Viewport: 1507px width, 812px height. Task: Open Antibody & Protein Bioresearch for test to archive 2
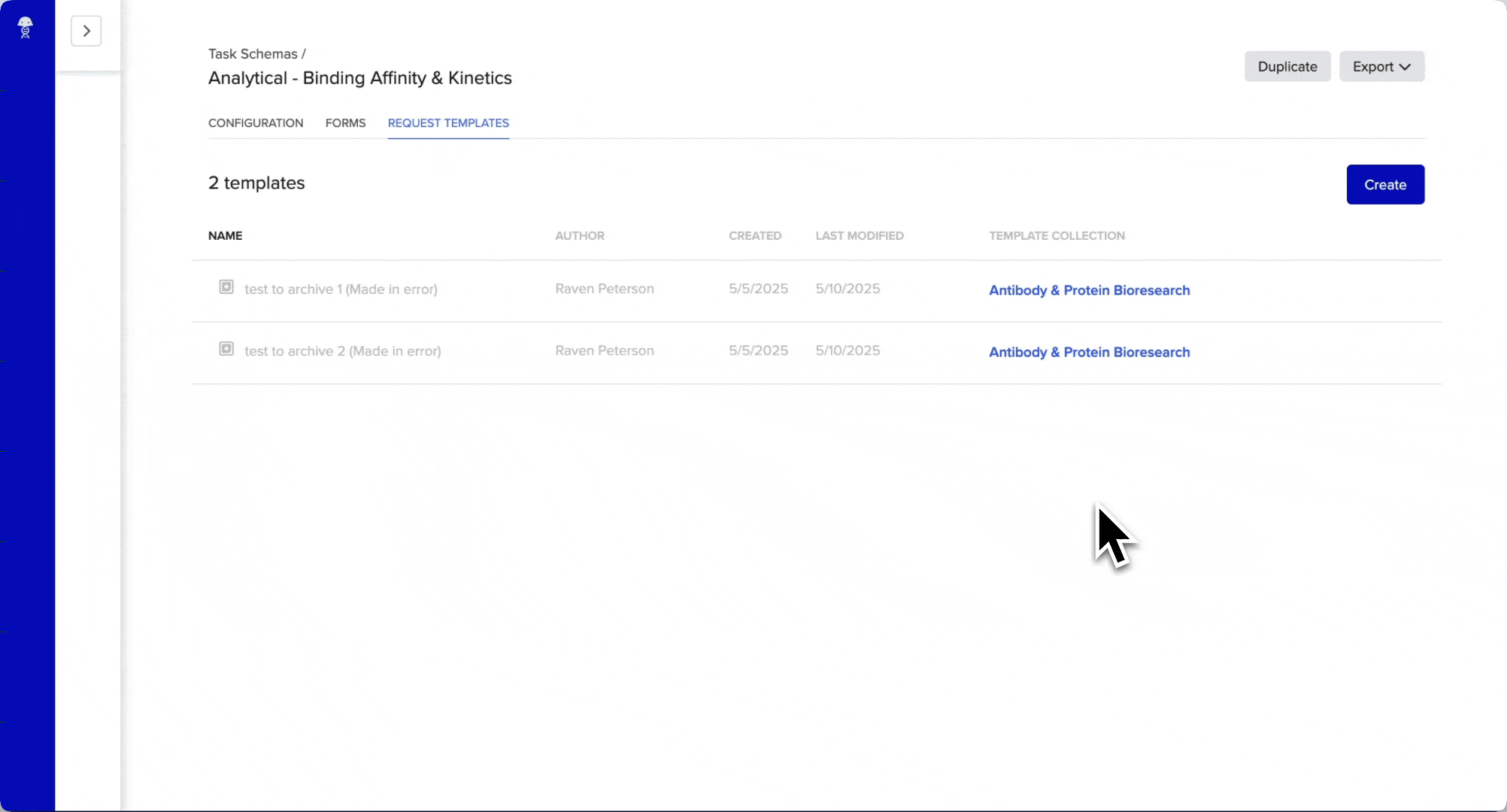click(1088, 352)
